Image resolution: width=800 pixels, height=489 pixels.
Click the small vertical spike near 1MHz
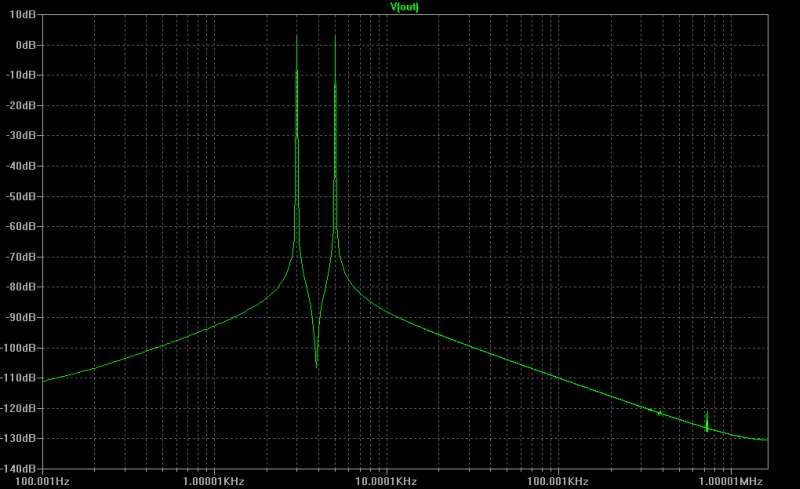point(707,422)
